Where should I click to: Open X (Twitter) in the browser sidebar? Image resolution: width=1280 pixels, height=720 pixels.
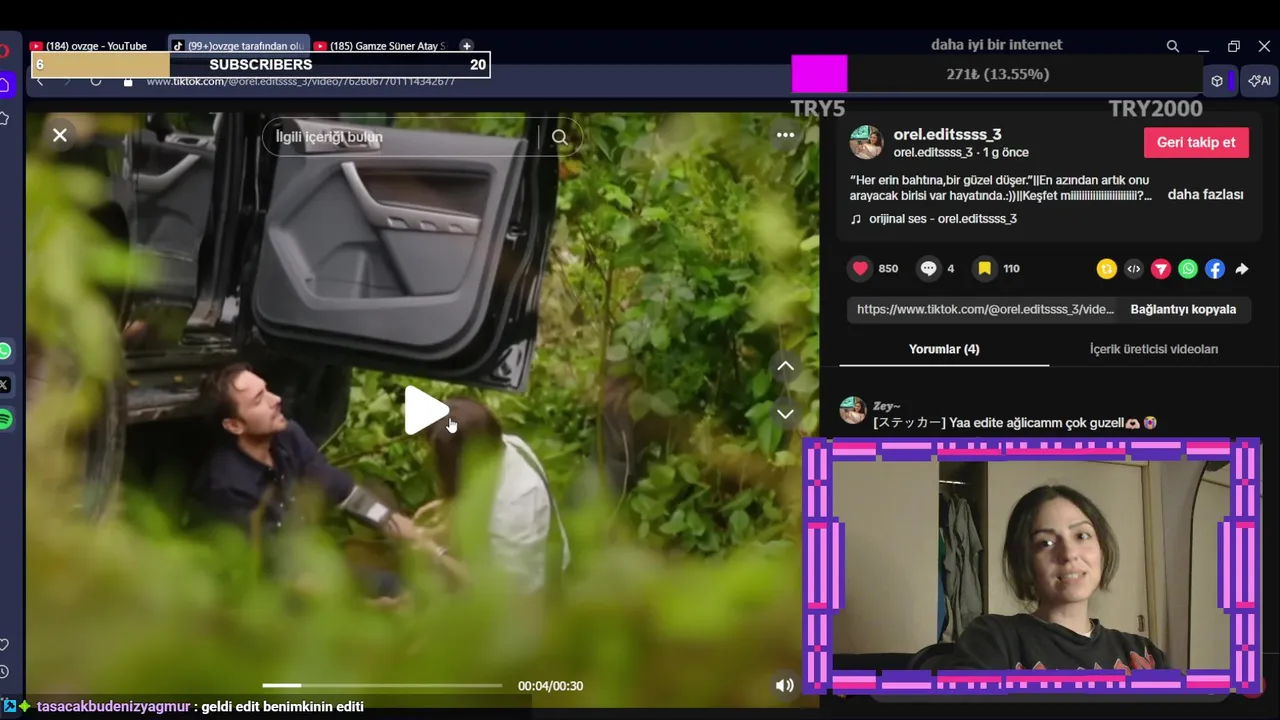4,385
